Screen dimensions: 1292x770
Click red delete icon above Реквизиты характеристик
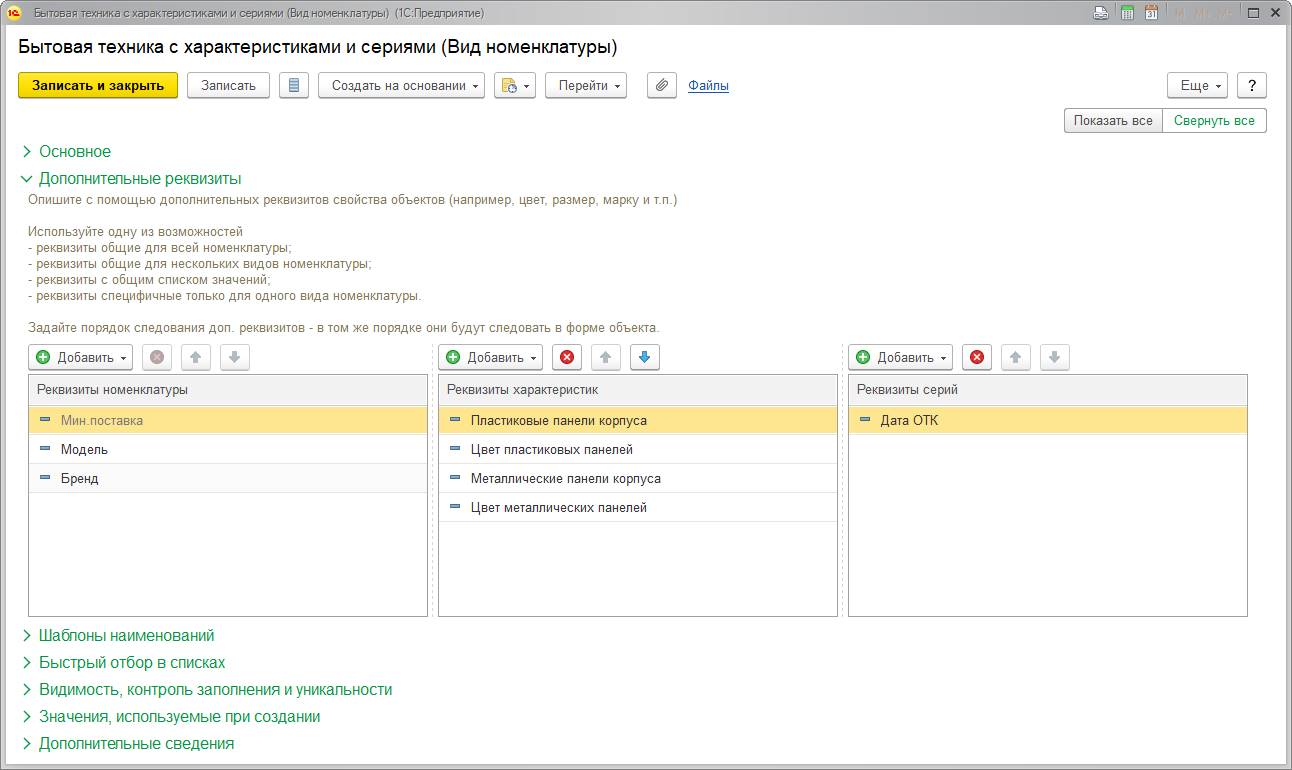coord(567,358)
